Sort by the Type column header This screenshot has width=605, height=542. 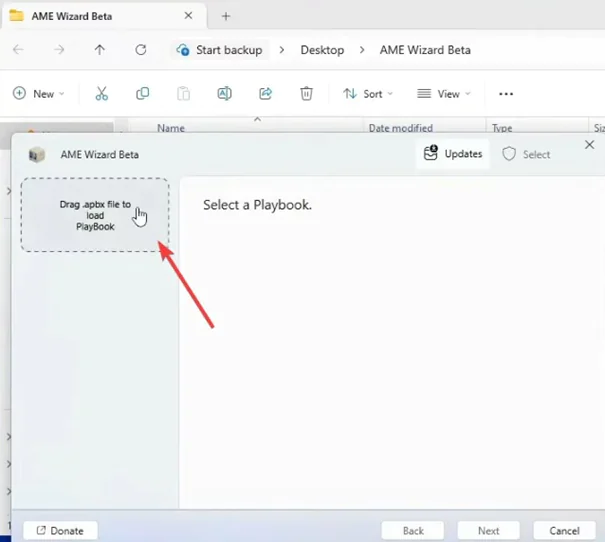point(502,128)
